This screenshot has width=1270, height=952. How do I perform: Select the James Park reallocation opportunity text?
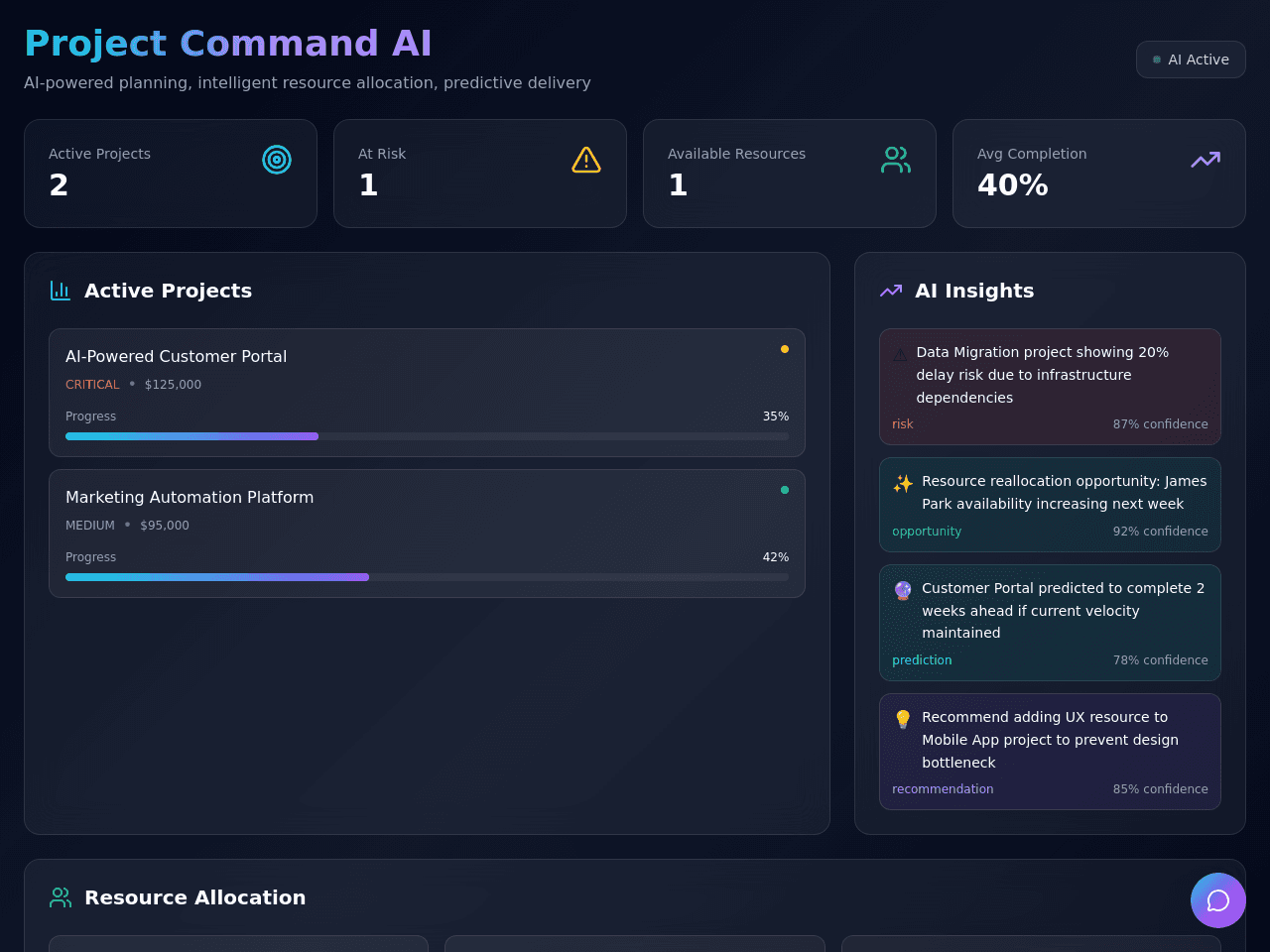[x=1064, y=492]
